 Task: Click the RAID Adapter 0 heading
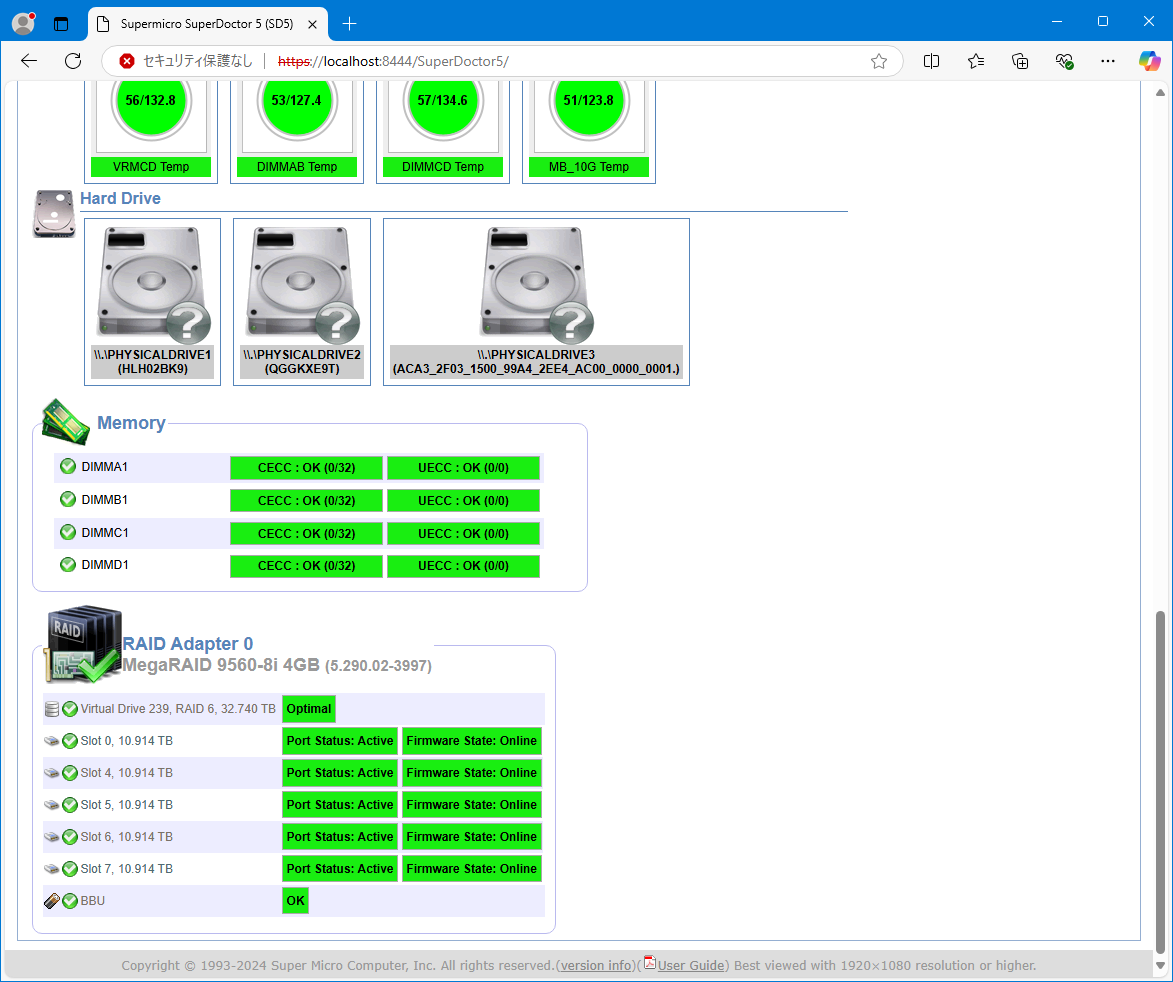[188, 643]
